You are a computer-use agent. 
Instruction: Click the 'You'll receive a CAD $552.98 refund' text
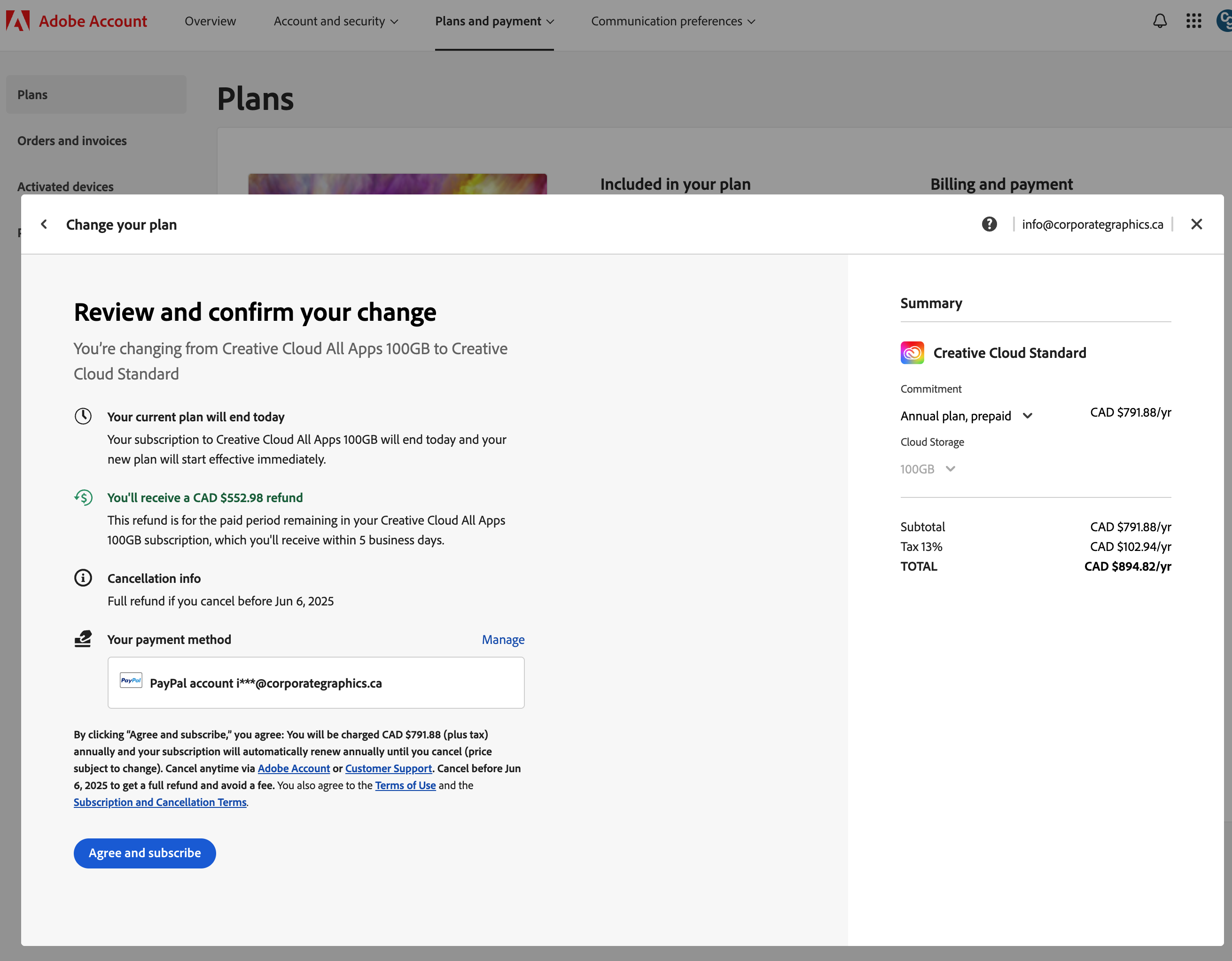(205, 497)
